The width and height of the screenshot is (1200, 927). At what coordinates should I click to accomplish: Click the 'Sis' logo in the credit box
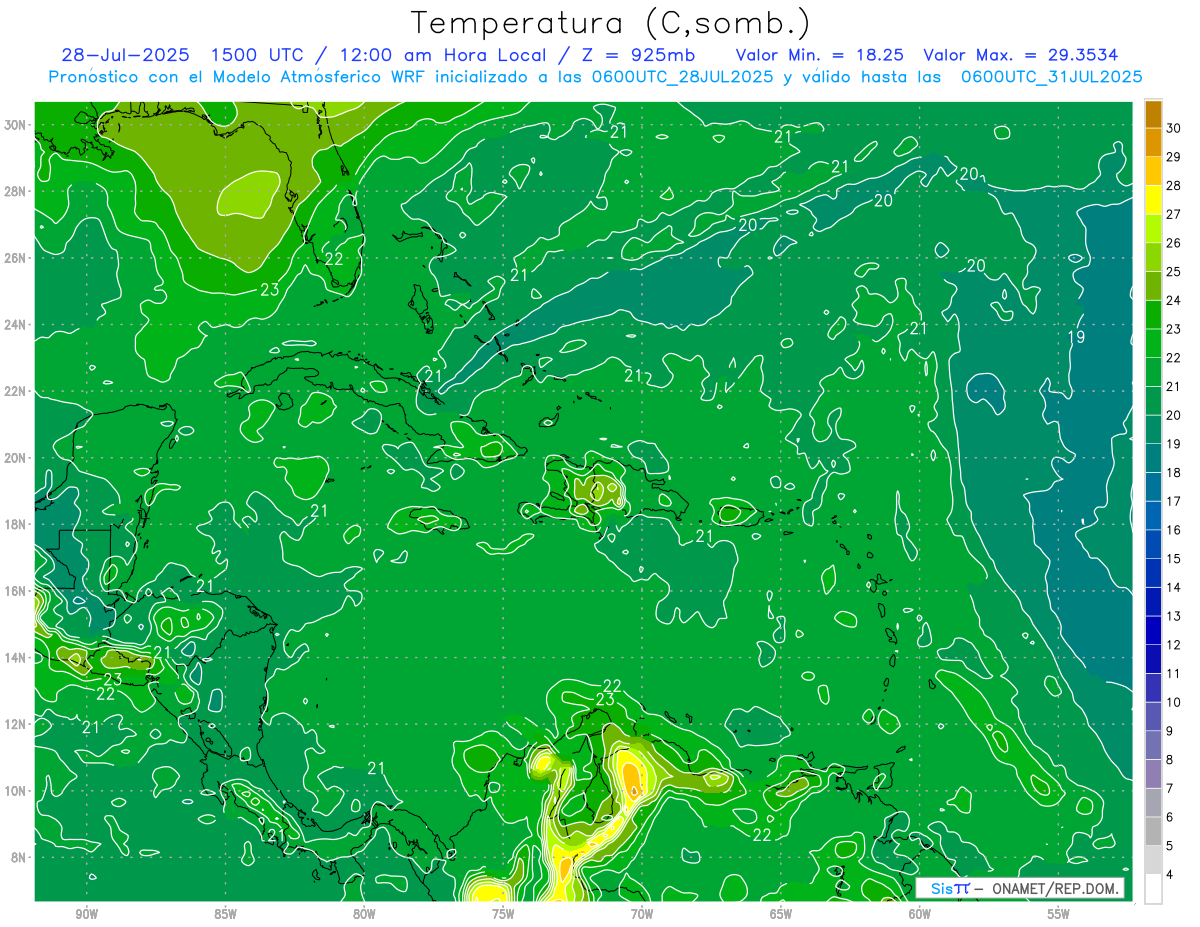940,888
